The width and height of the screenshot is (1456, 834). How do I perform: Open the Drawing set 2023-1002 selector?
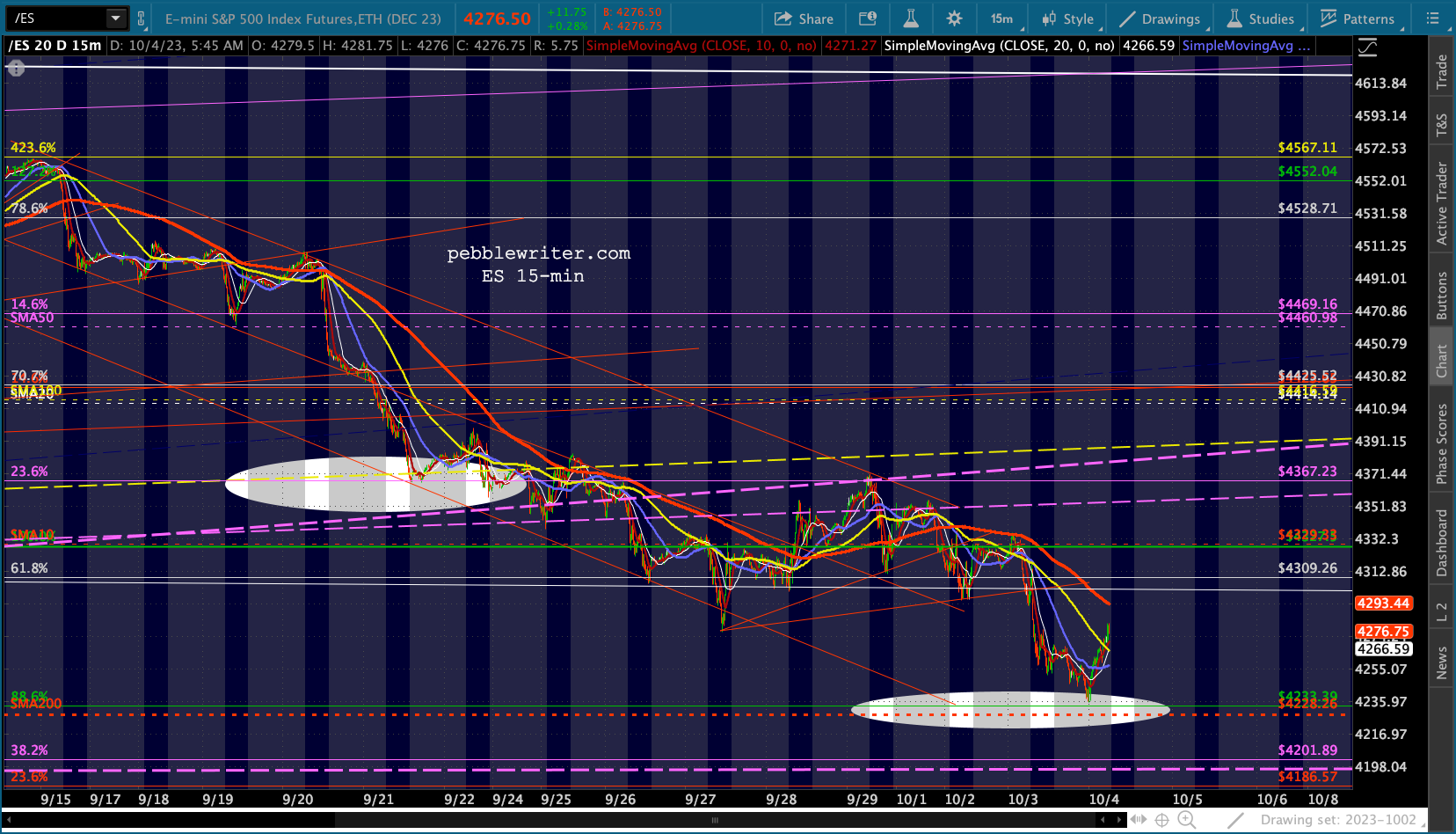(x=1338, y=820)
